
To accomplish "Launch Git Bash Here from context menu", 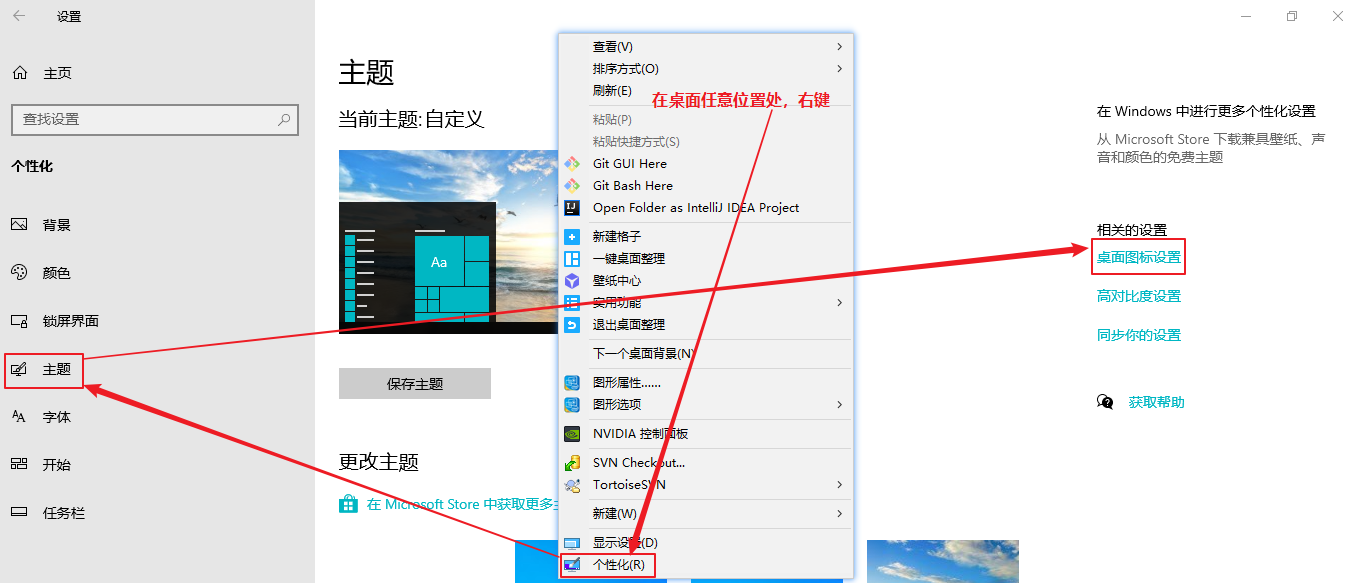I will [633, 185].
